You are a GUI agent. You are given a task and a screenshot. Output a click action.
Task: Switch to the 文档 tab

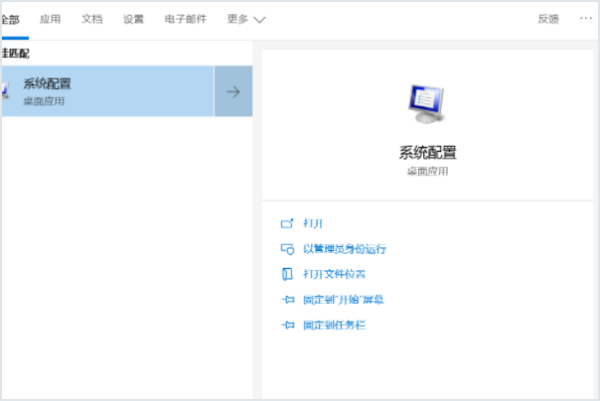click(x=92, y=19)
